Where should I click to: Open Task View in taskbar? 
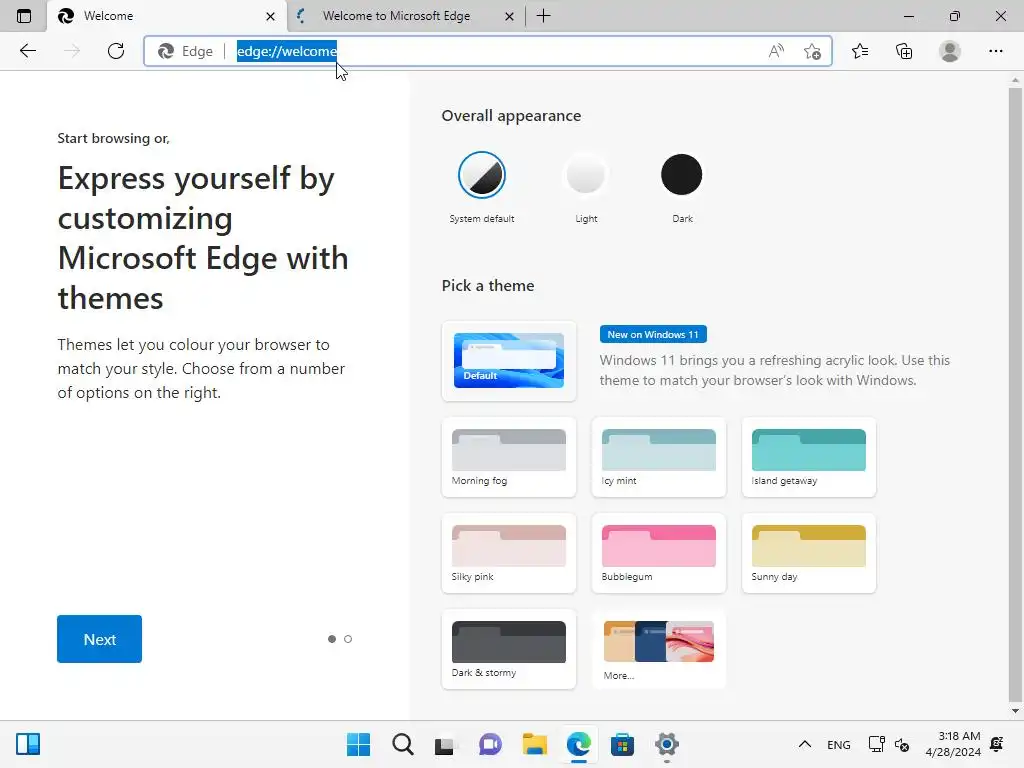coord(444,745)
